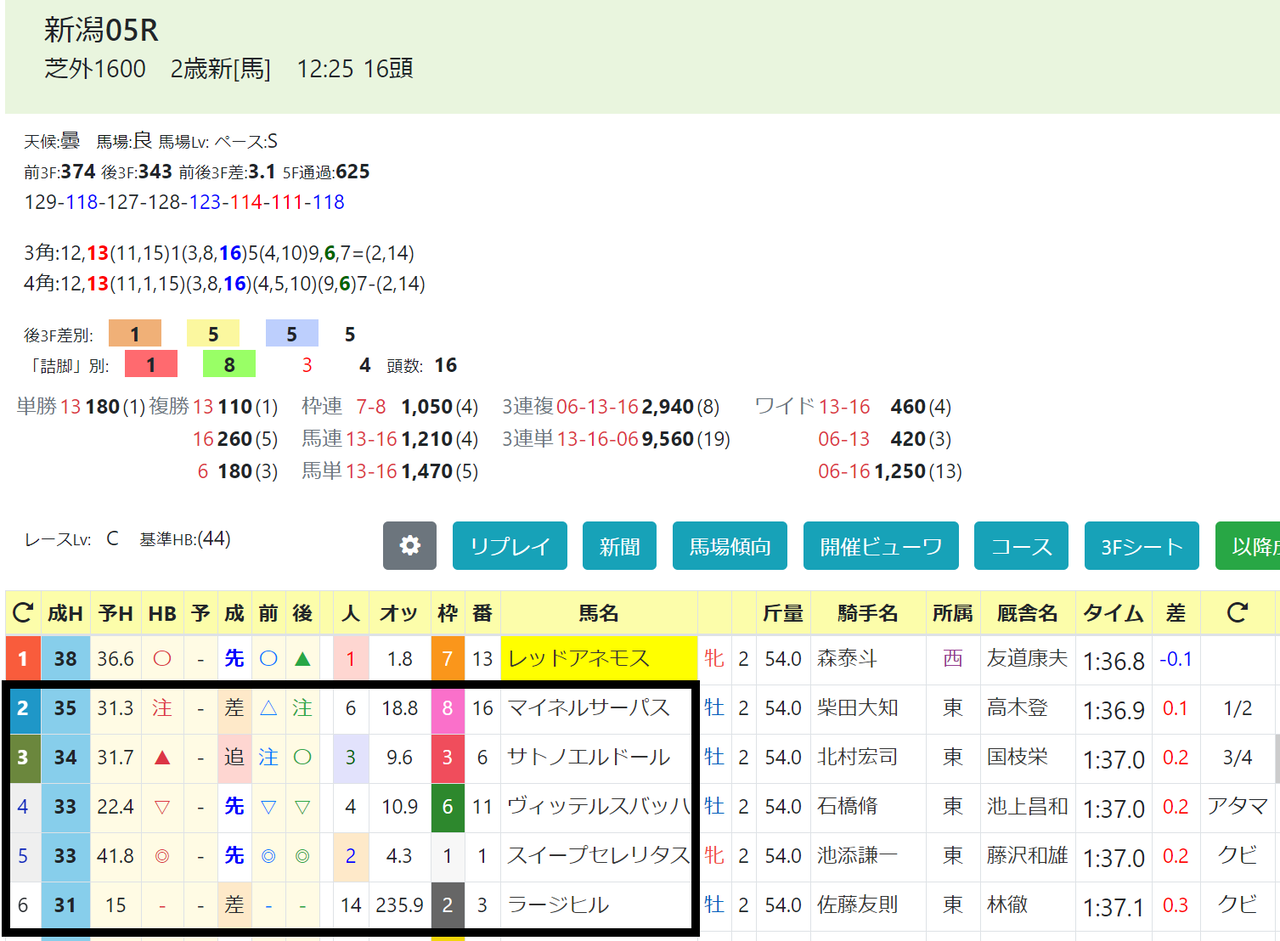
Task: Click the lap times 129-118-127-128 line
Action: coord(184,202)
